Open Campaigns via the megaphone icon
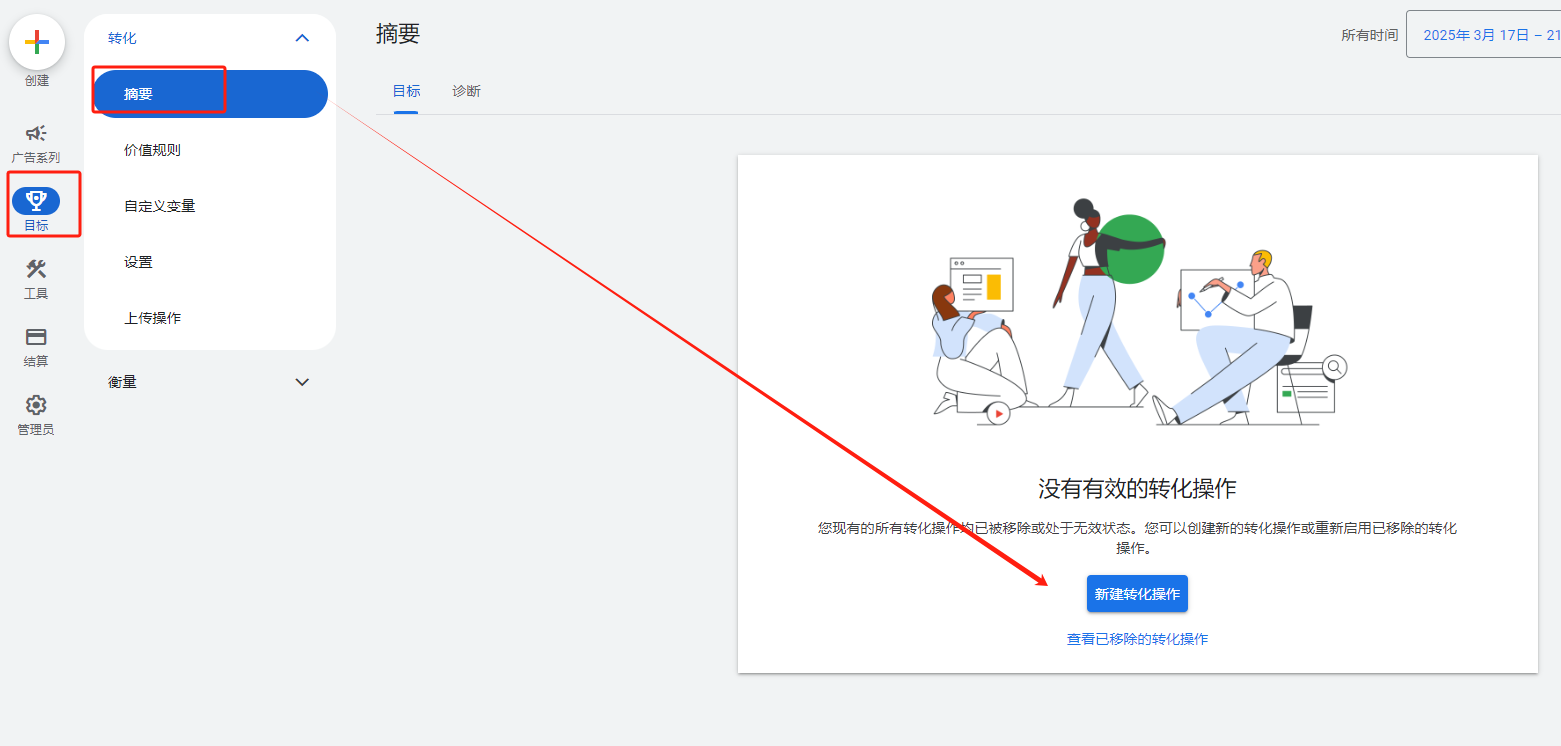The height and width of the screenshot is (746, 1561). (36, 134)
